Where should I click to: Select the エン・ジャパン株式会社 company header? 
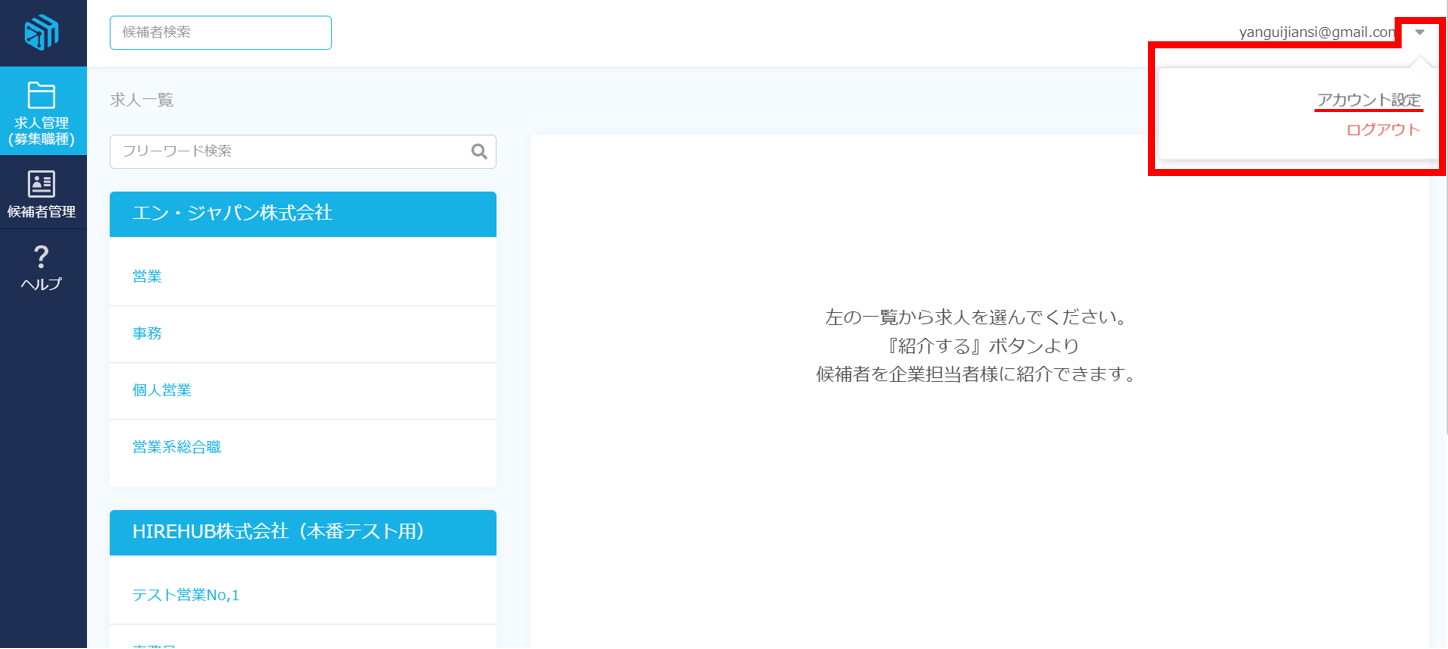coord(303,213)
